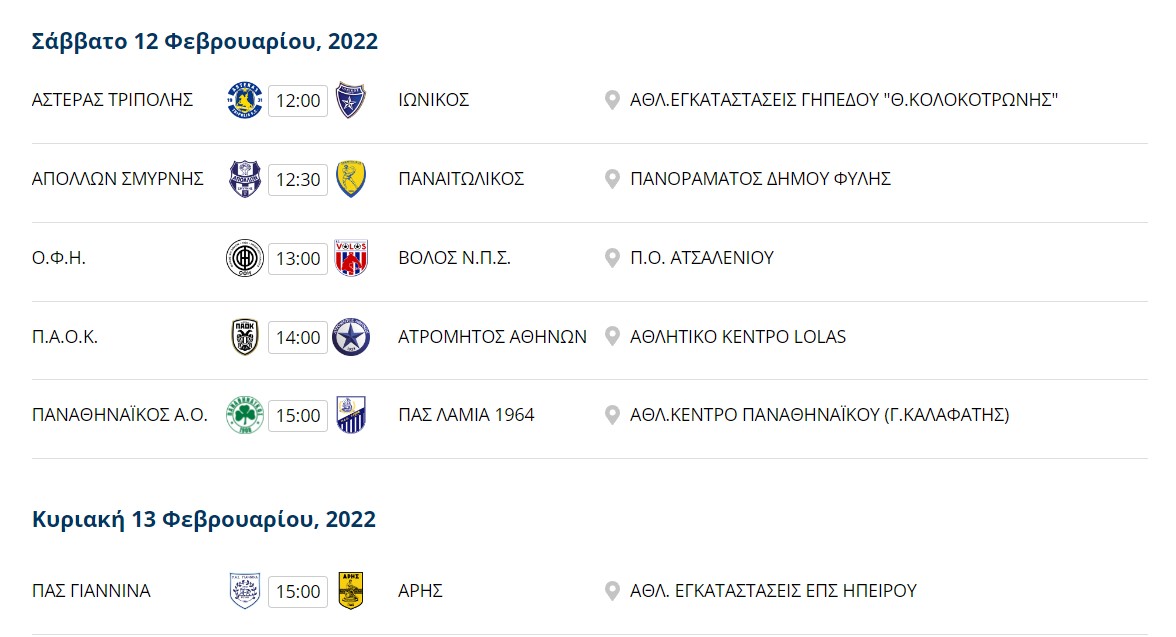Click the location pin beside ΑΘΛΗΤΙΚΟ ΚΕΝΤΡΟ LOLAS
This screenshot has width=1176, height=637.
612,337
